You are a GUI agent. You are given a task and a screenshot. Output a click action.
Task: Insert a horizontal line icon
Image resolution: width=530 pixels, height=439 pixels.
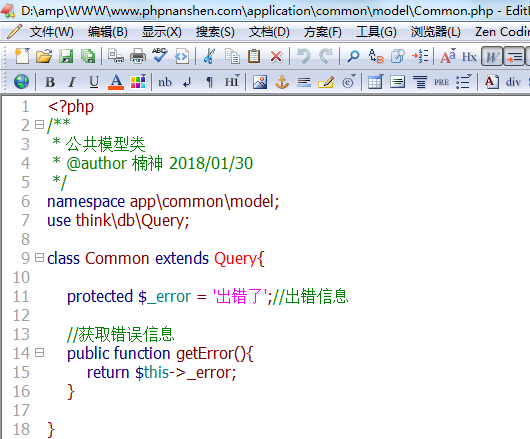pyautogui.click(x=304, y=82)
